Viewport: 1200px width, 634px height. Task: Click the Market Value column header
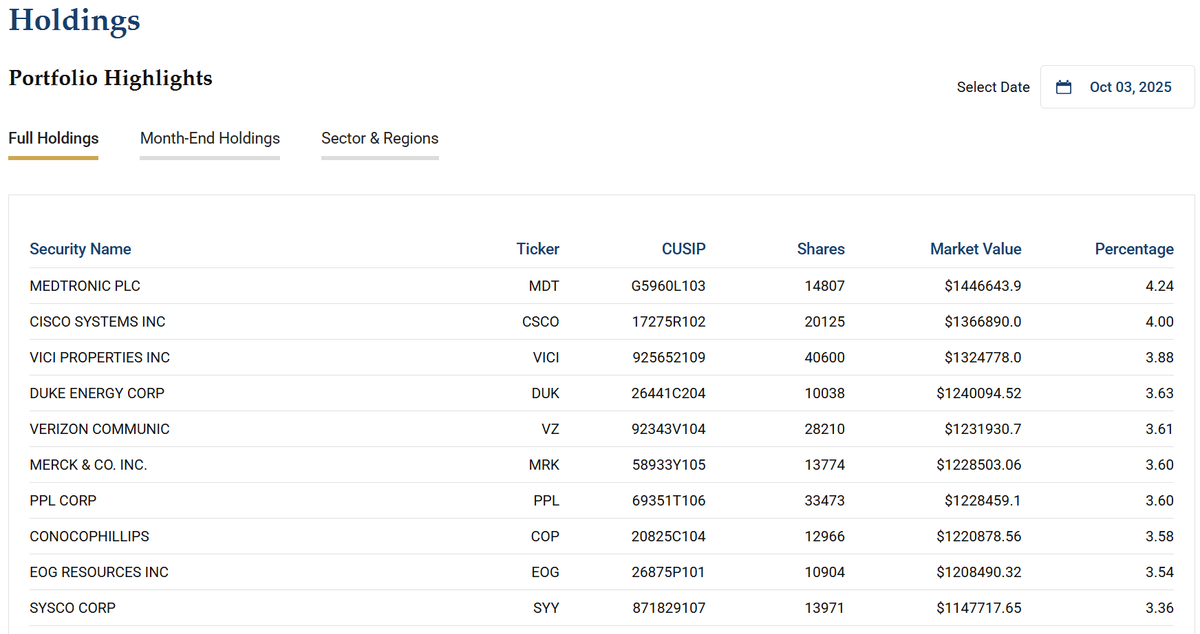(976, 249)
